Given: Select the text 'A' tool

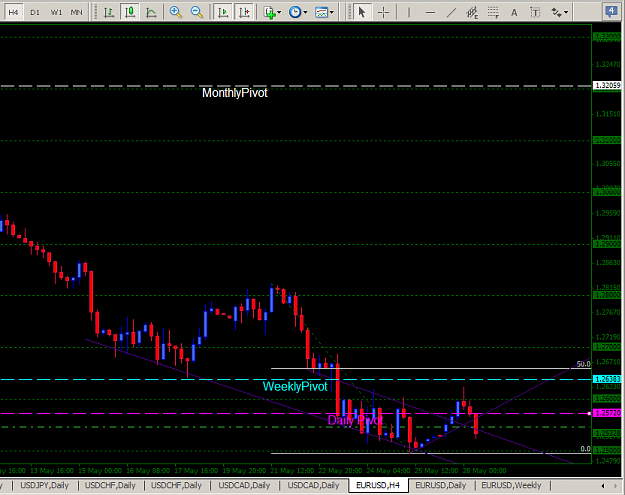Looking at the screenshot, I should (514, 12).
